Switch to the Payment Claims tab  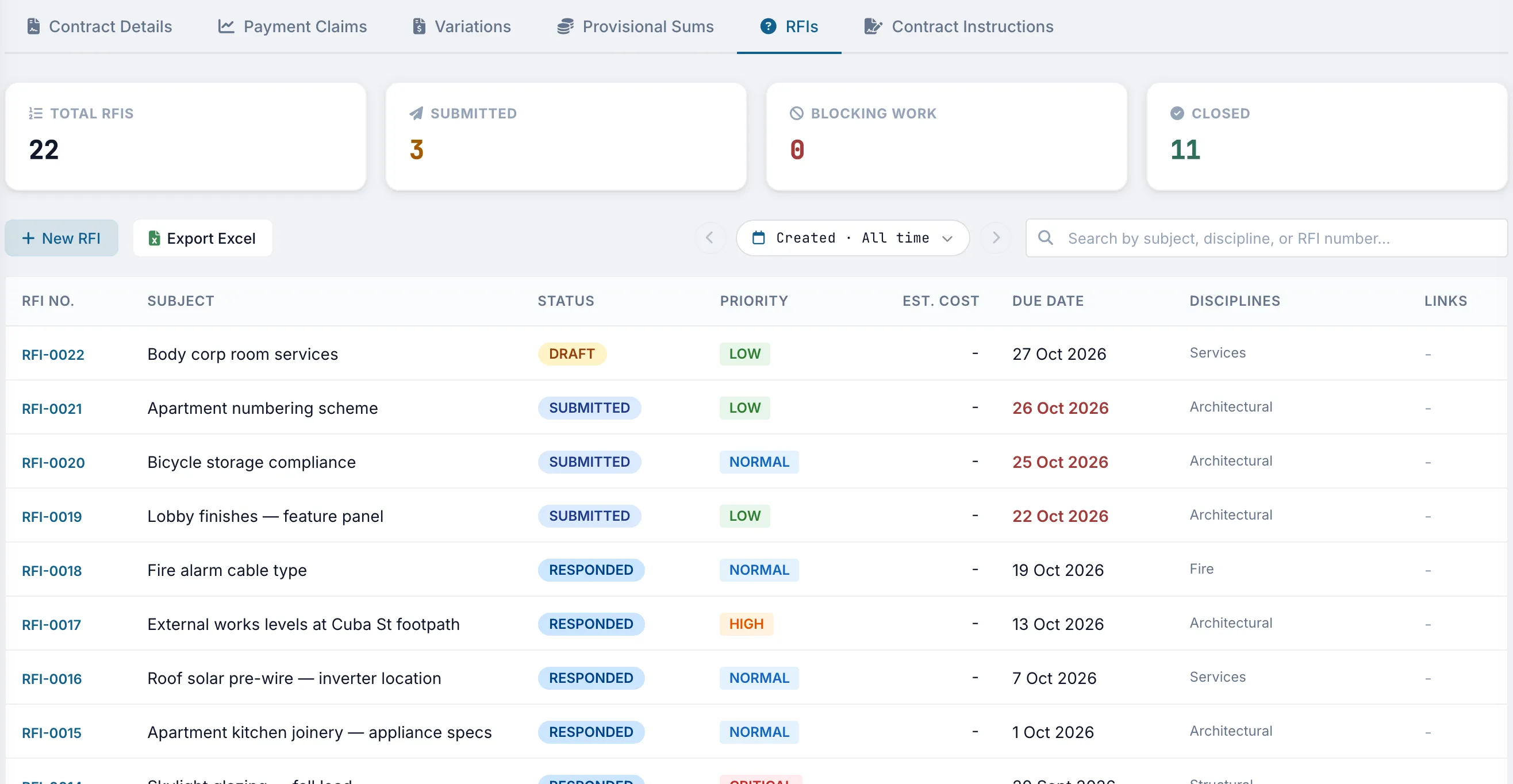click(x=292, y=26)
